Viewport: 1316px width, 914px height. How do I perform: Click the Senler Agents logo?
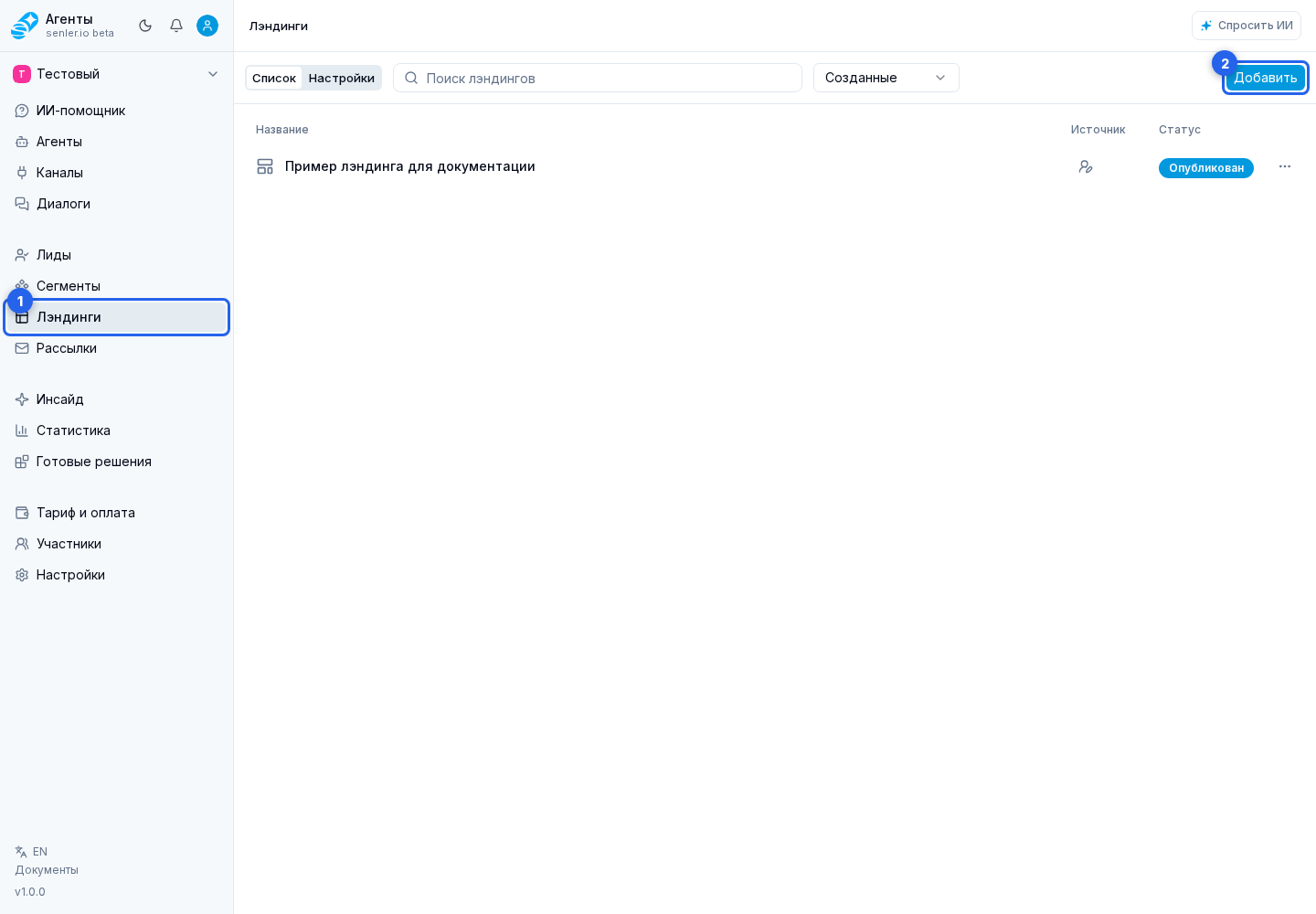(25, 26)
